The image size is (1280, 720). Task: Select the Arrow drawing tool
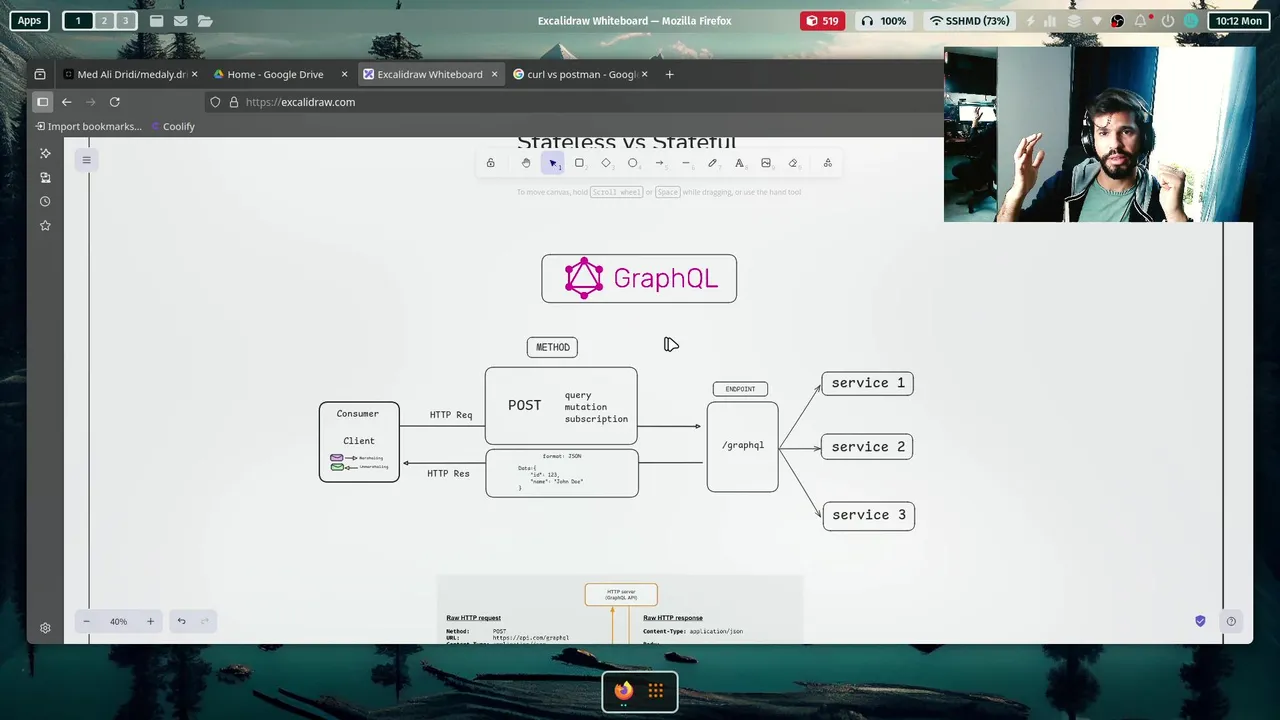(659, 163)
